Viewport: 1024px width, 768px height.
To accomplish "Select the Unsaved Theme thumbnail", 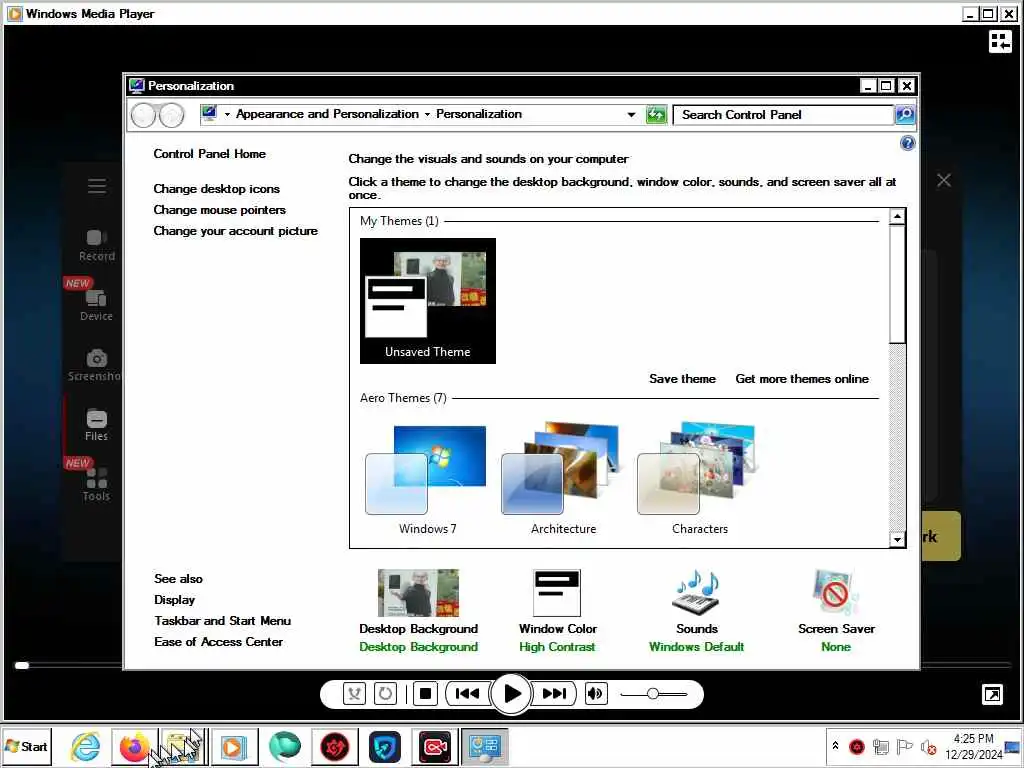I will coord(428,300).
